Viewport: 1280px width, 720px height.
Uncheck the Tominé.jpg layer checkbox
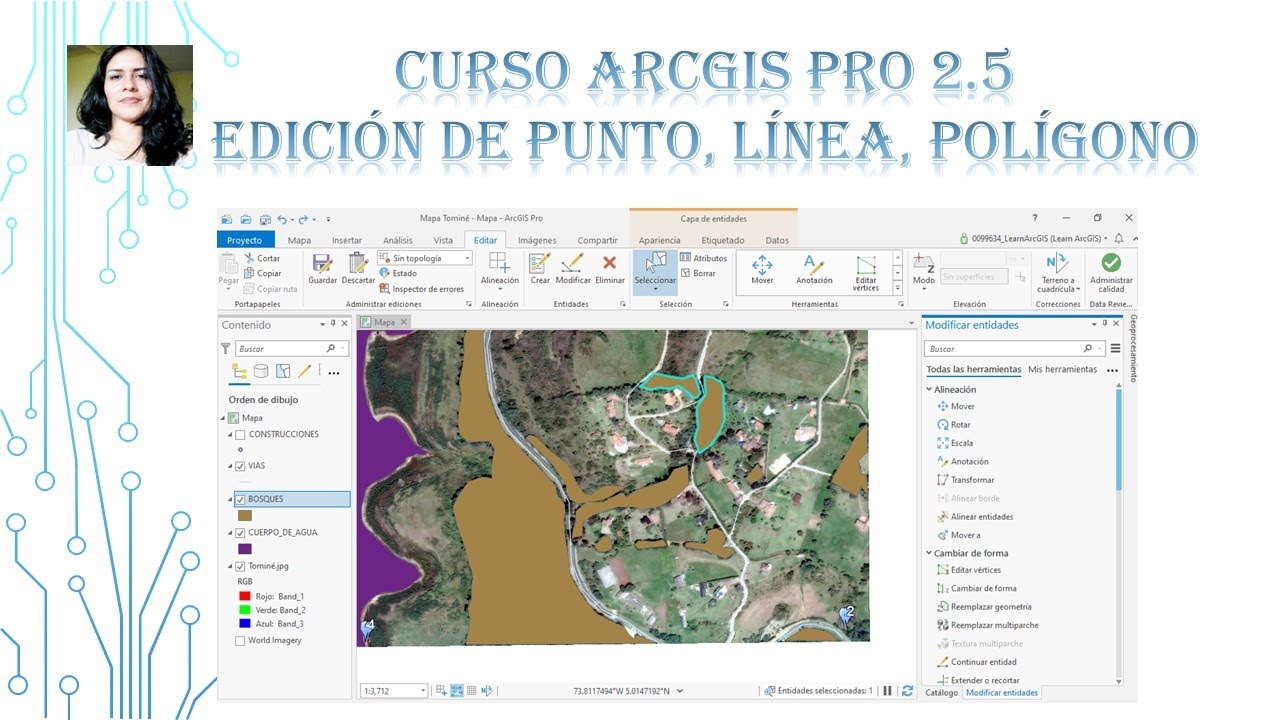click(x=240, y=566)
